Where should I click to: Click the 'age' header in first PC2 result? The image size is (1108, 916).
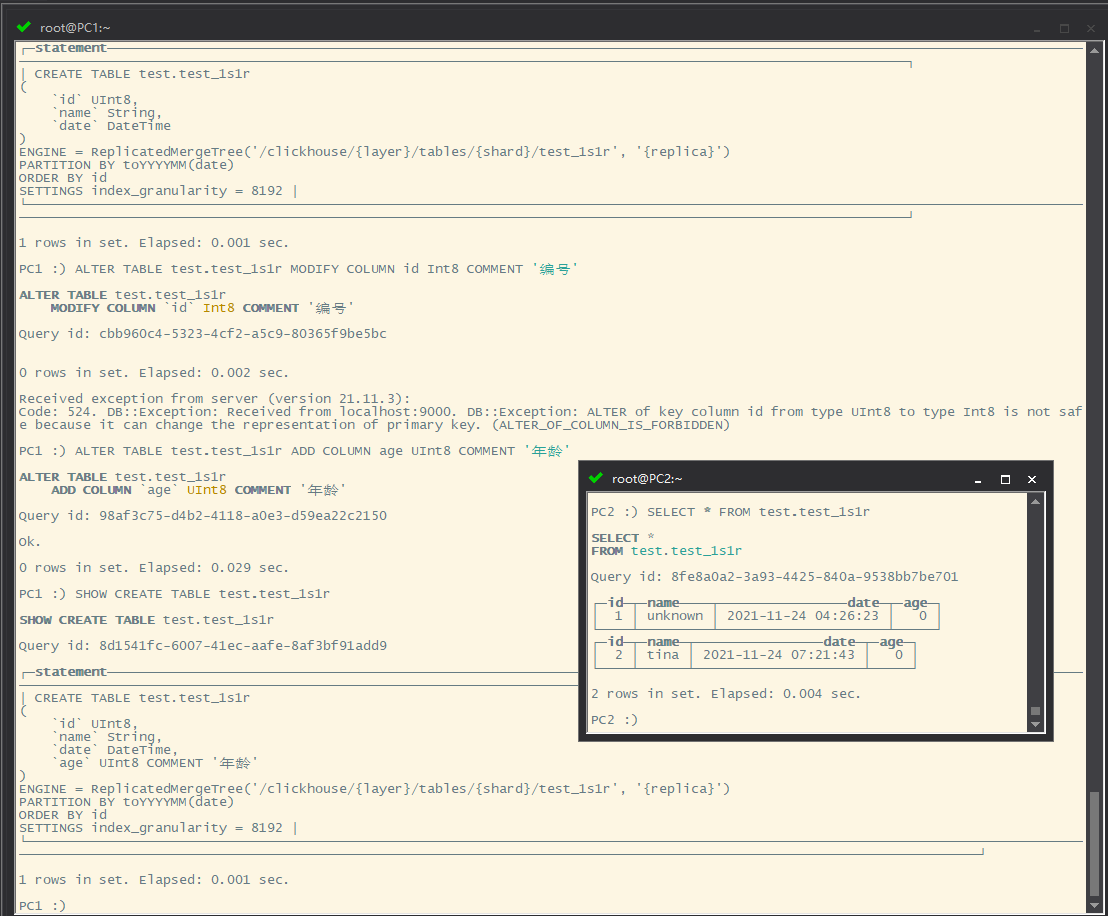(x=915, y=603)
